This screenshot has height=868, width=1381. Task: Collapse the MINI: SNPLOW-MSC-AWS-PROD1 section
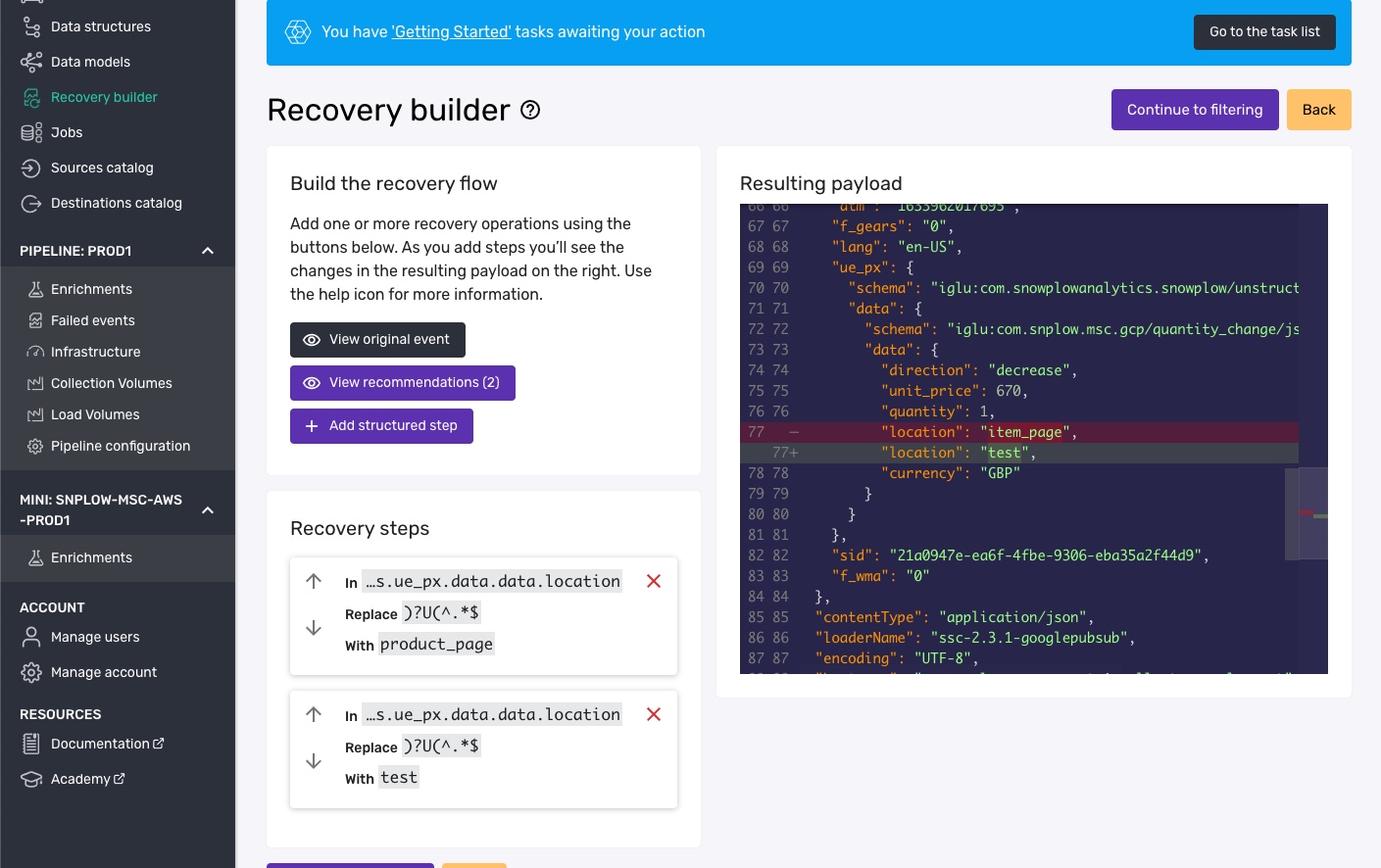(208, 509)
